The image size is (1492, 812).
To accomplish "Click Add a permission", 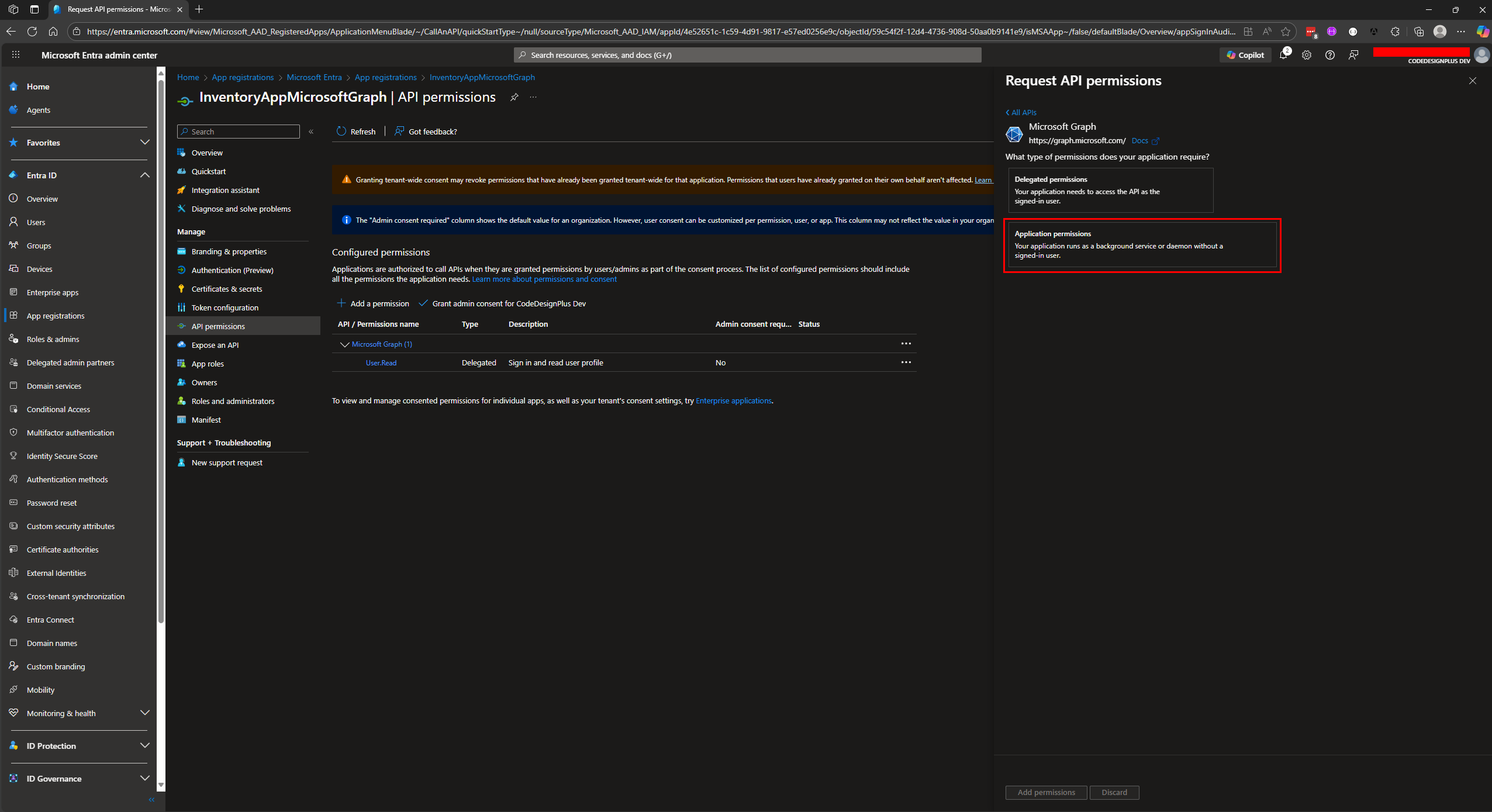I will [373, 303].
